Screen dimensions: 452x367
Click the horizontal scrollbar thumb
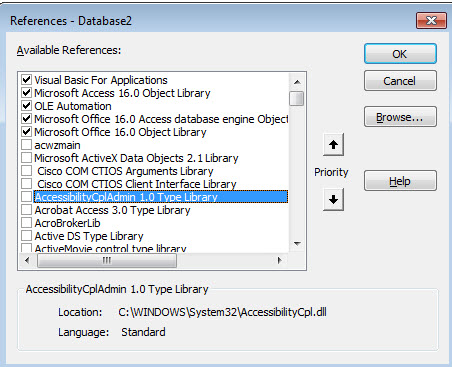point(107,260)
